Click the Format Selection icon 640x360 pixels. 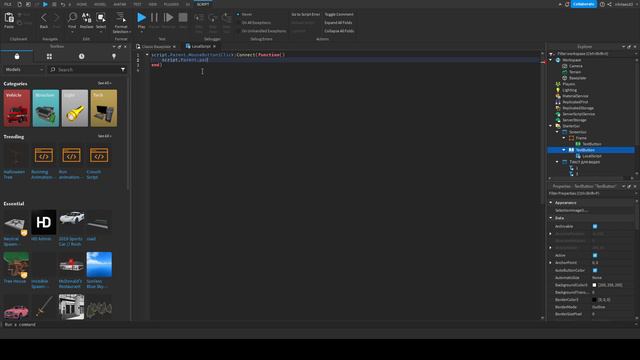(x=121, y=17)
